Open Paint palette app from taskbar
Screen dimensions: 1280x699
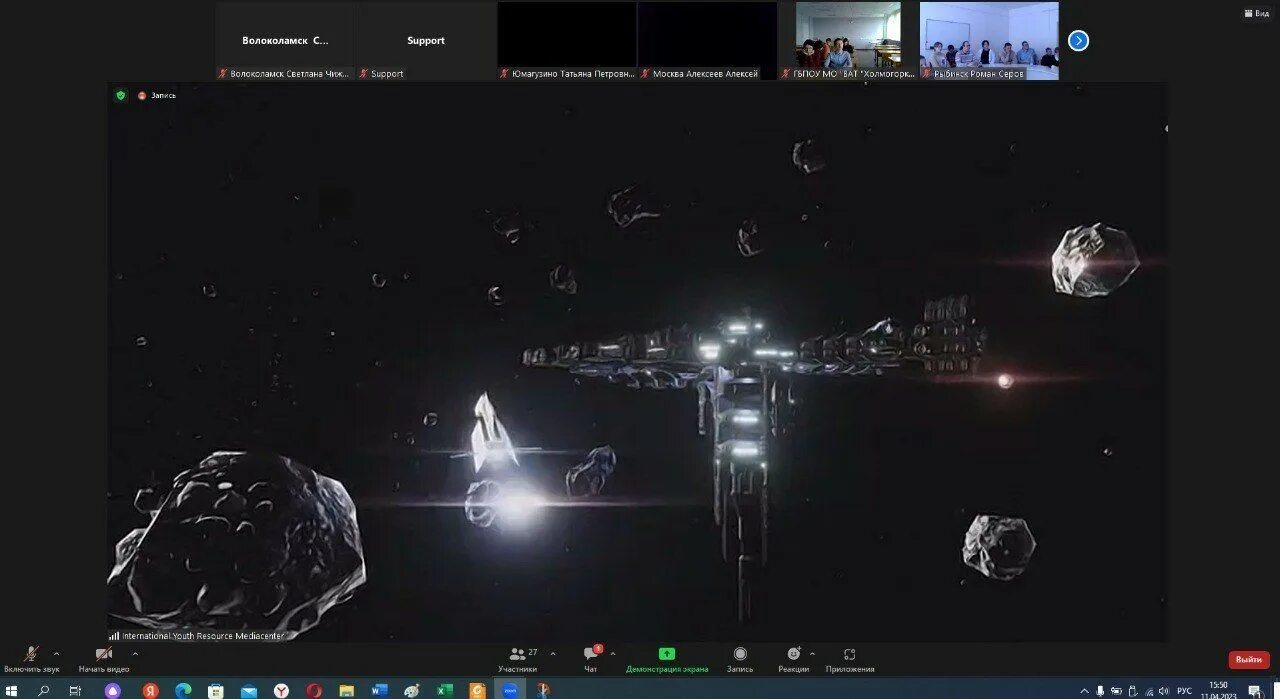tap(411, 690)
